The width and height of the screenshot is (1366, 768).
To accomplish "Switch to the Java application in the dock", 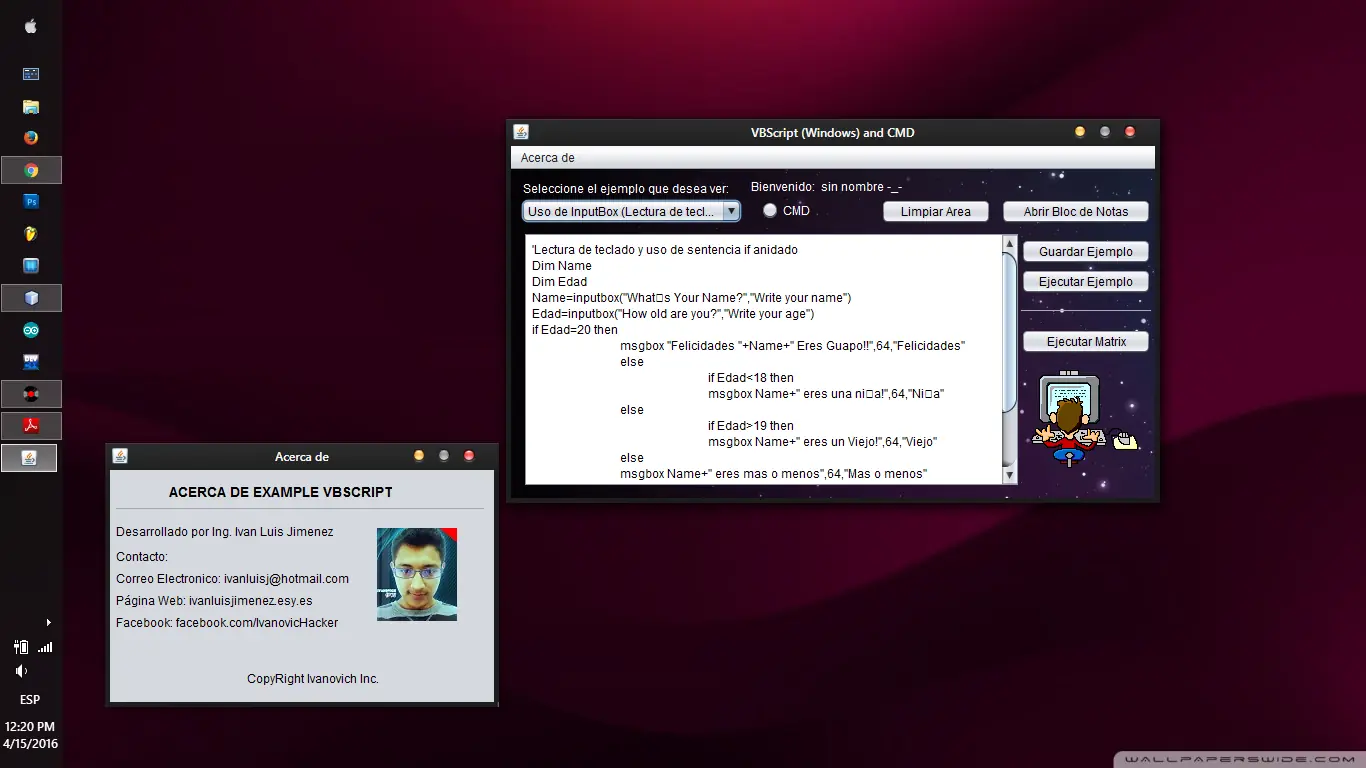I will tap(29, 458).
